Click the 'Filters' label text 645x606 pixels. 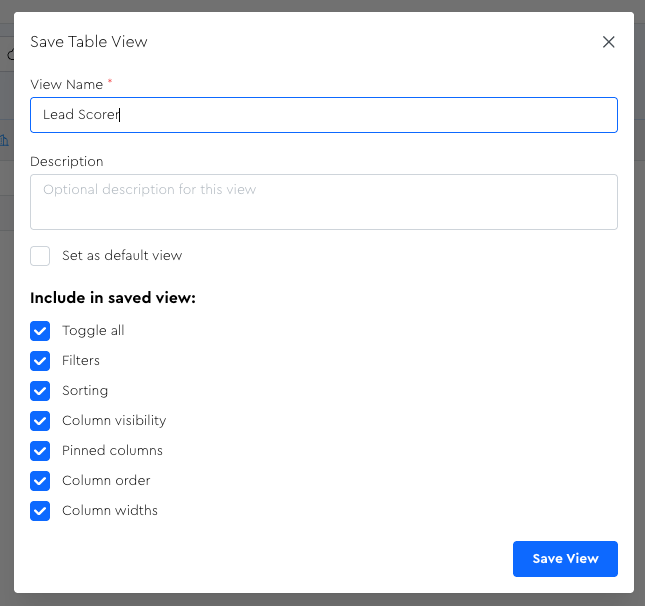click(x=81, y=361)
